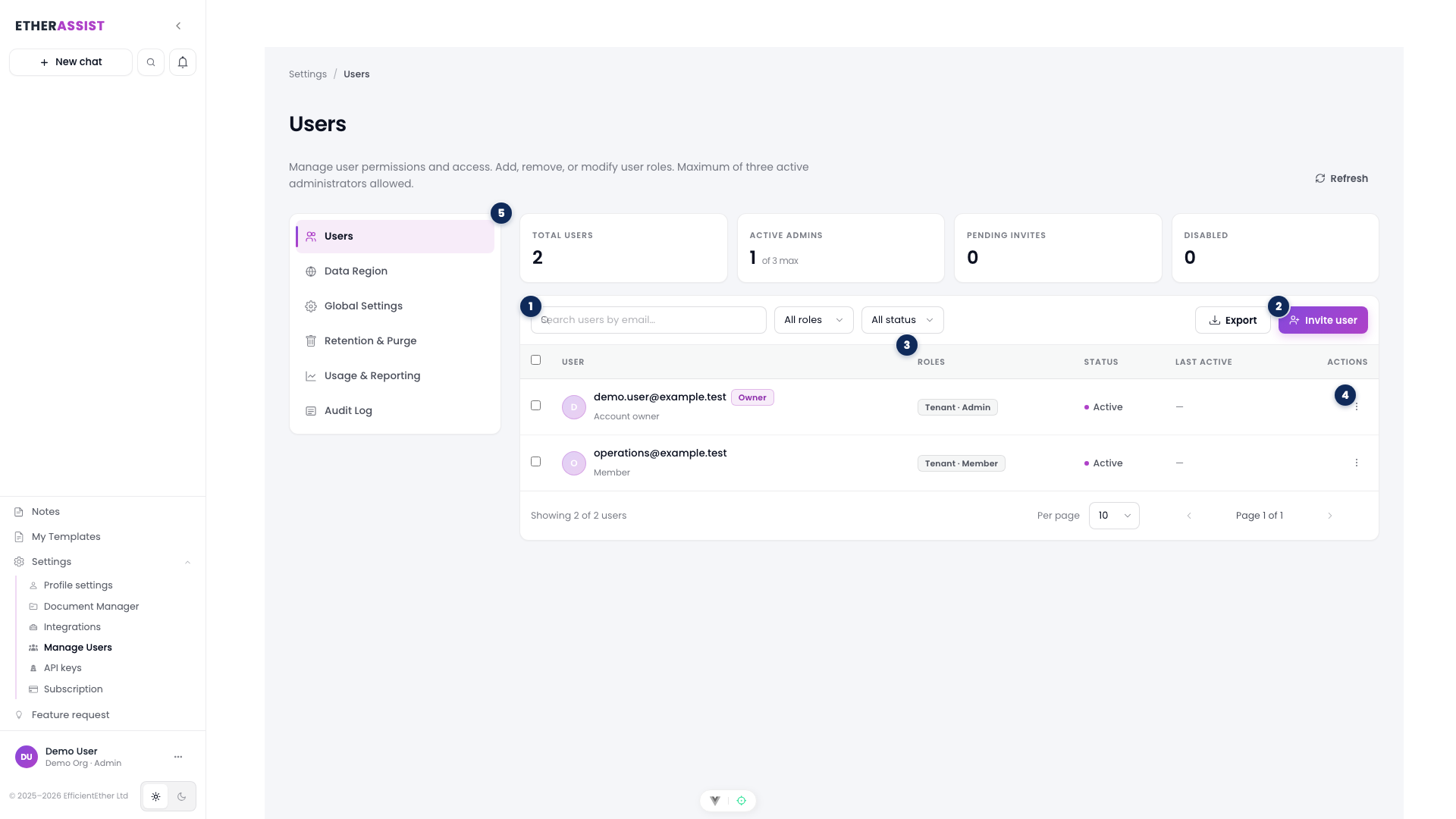Collapse the sidebar with the chevron
This screenshot has width=1456, height=819.
coord(178,26)
